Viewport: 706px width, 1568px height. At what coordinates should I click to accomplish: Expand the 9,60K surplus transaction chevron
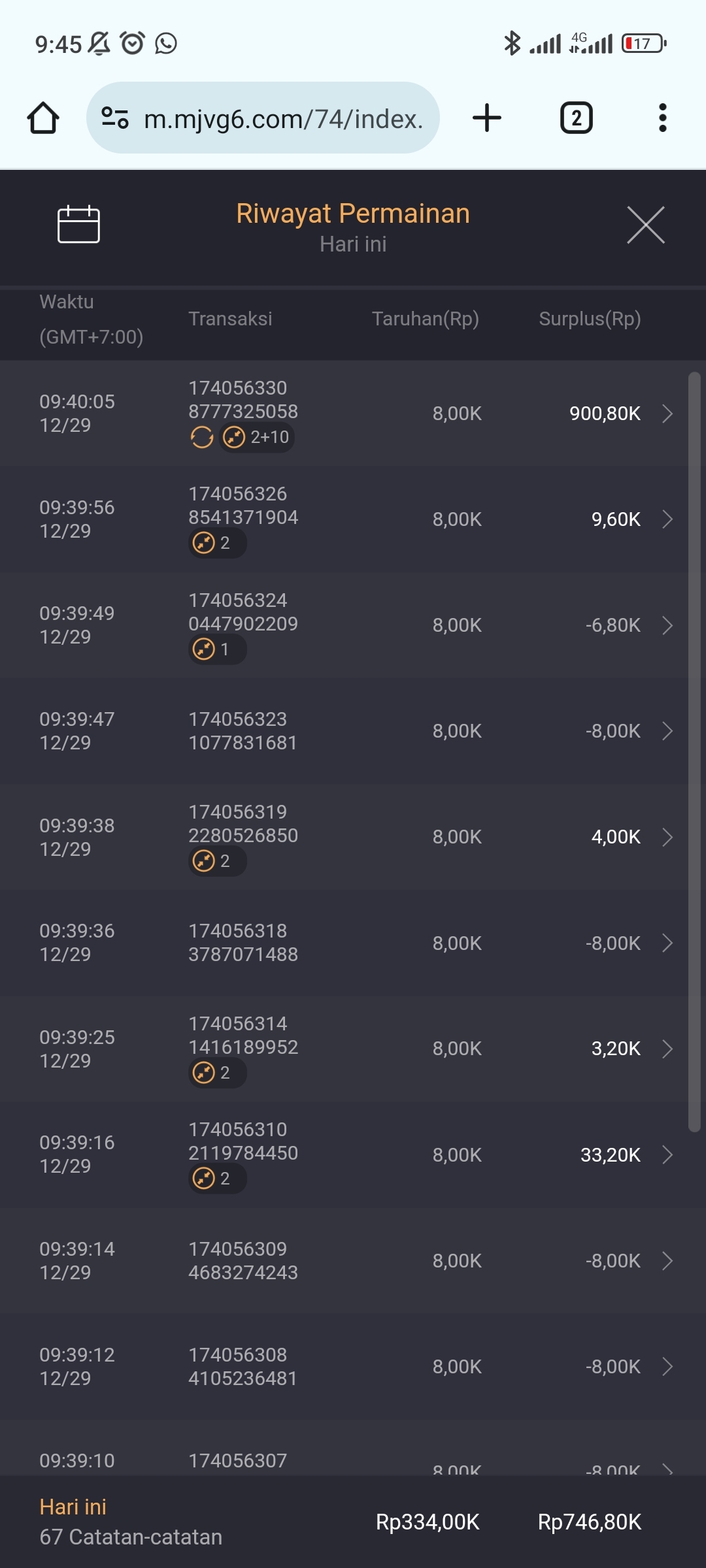(667, 519)
